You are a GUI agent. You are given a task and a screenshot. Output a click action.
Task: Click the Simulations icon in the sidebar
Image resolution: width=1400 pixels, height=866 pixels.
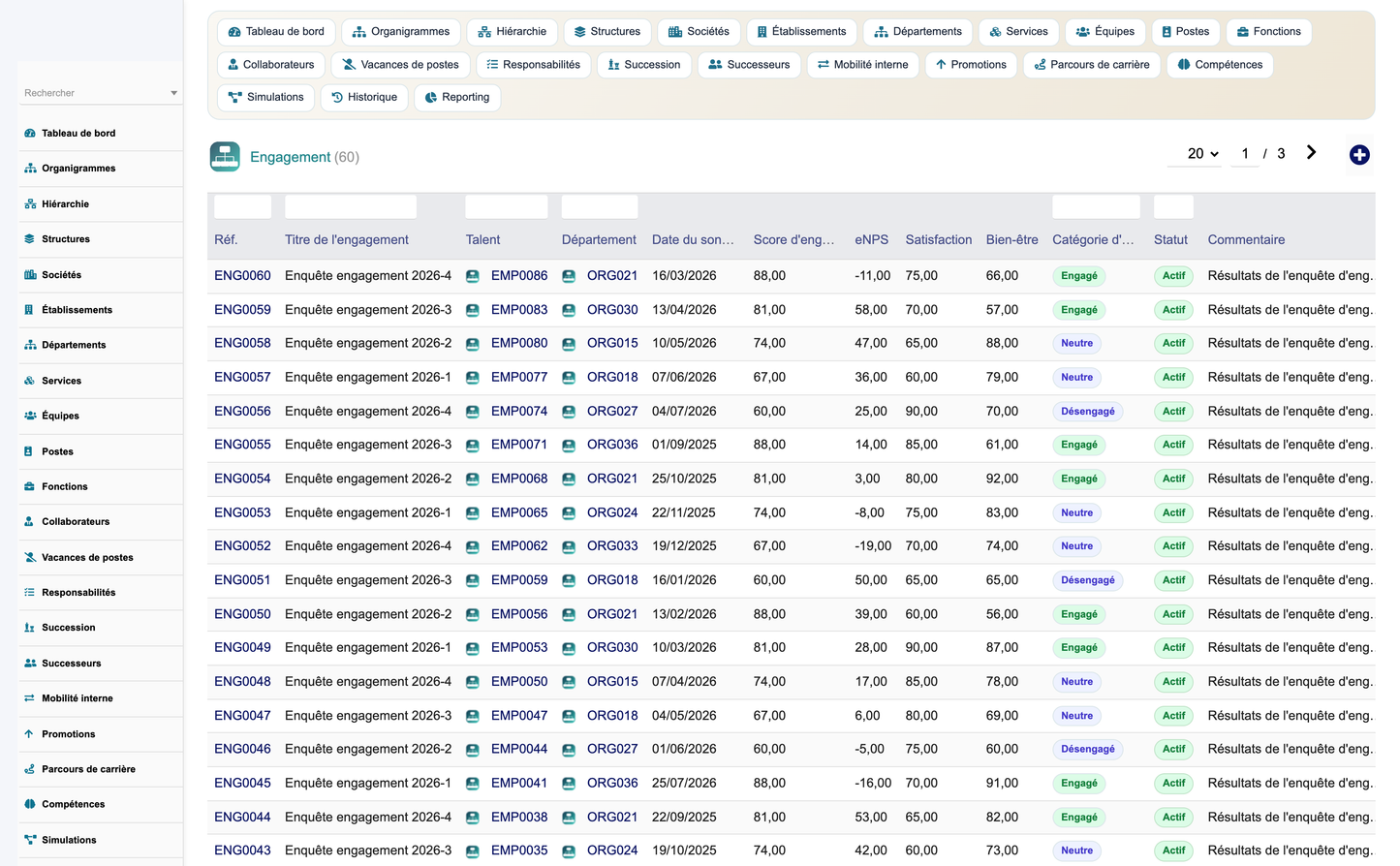pyautogui.click(x=30, y=840)
